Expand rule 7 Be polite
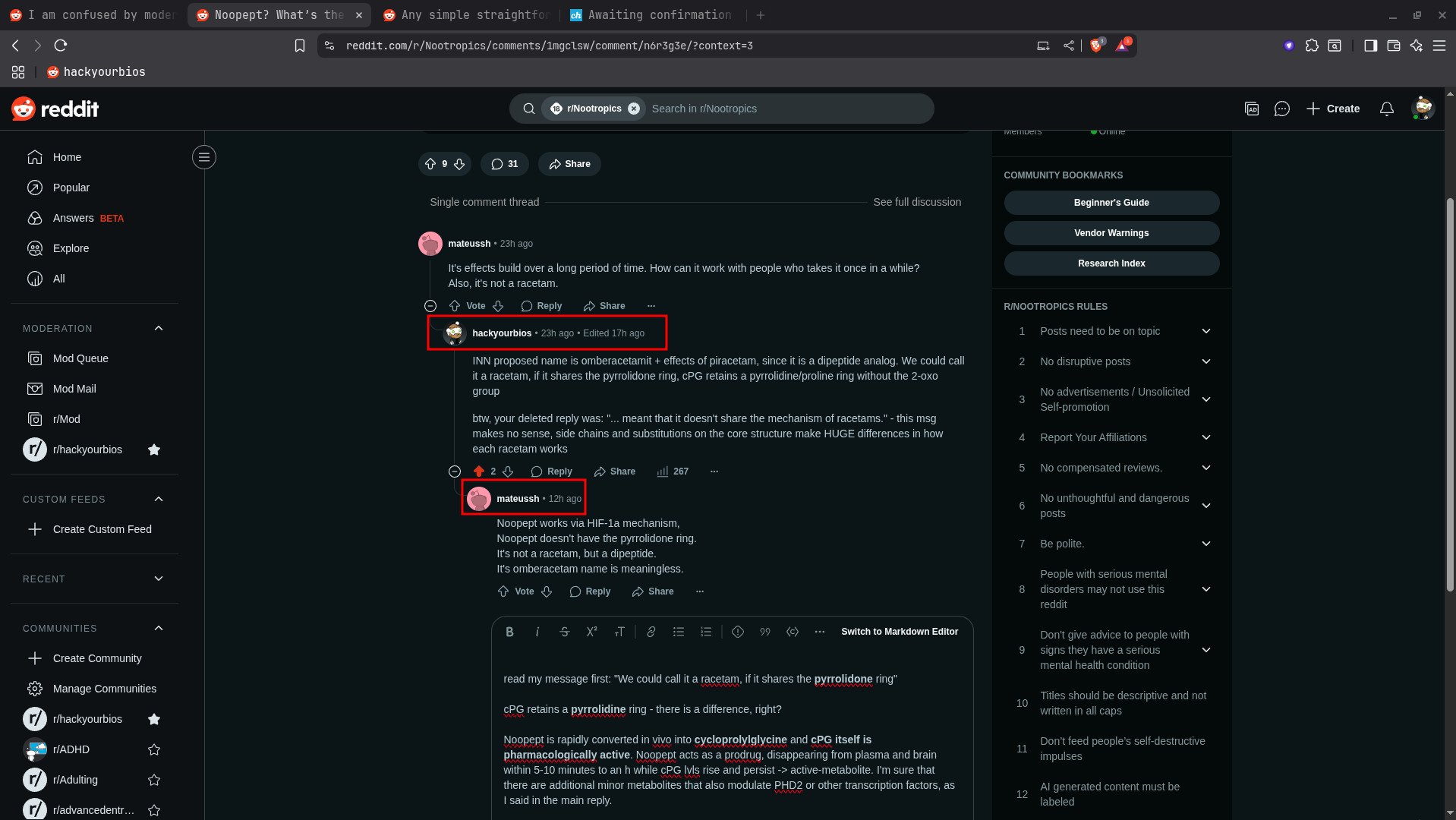 pyautogui.click(x=1205, y=544)
